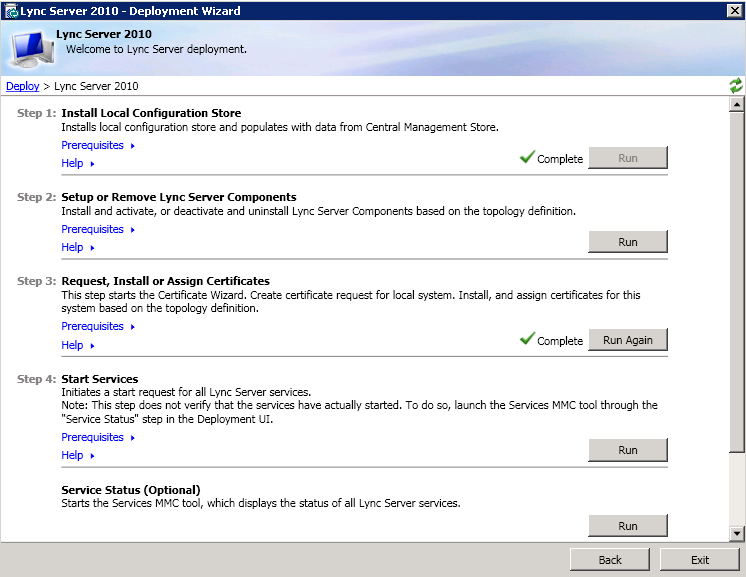The image size is (746, 577).
Task: Run the Start Services step
Action: click(627, 450)
